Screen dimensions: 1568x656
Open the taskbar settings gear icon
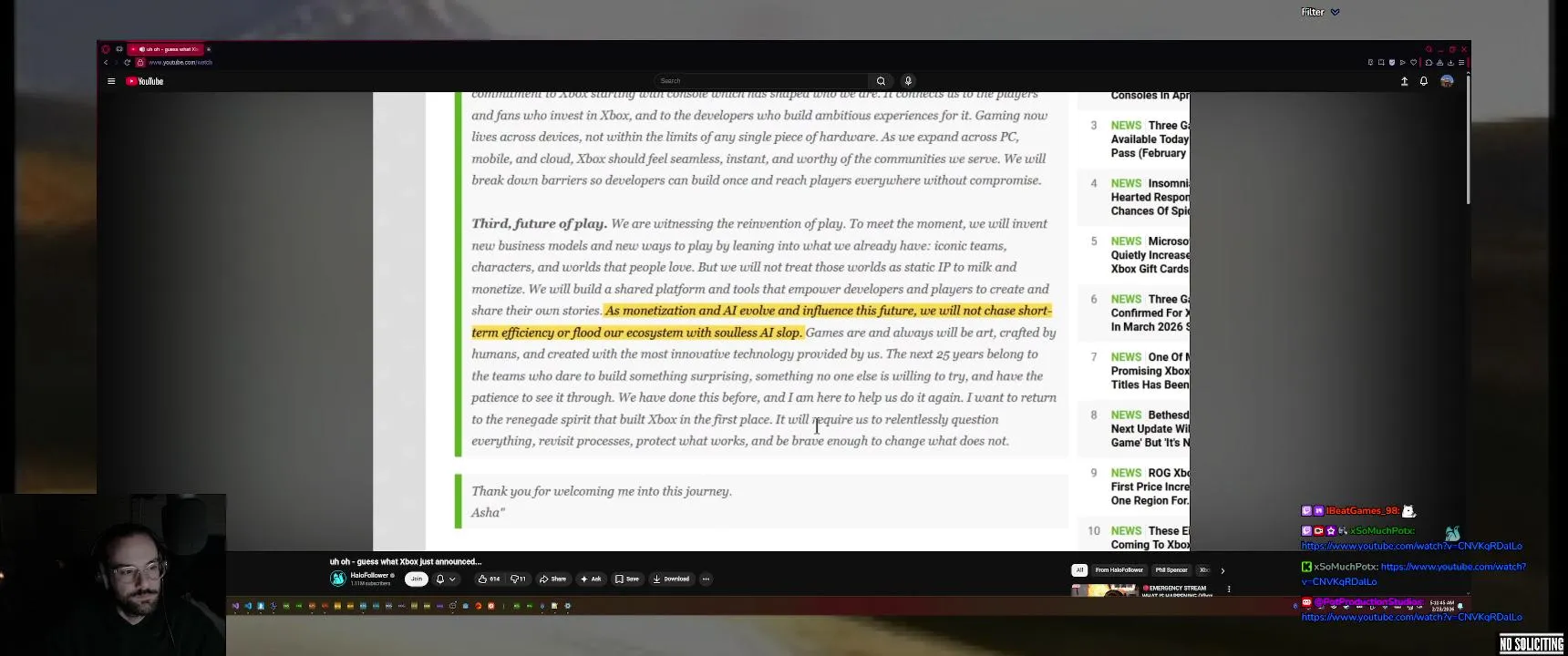pyautogui.click(x=568, y=606)
